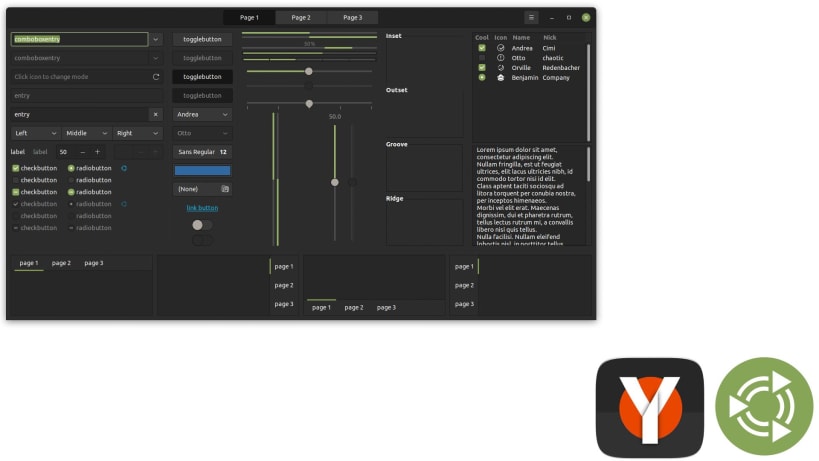Select the Cimi nick cell
This screenshot has width=819, height=461.
(549, 48)
